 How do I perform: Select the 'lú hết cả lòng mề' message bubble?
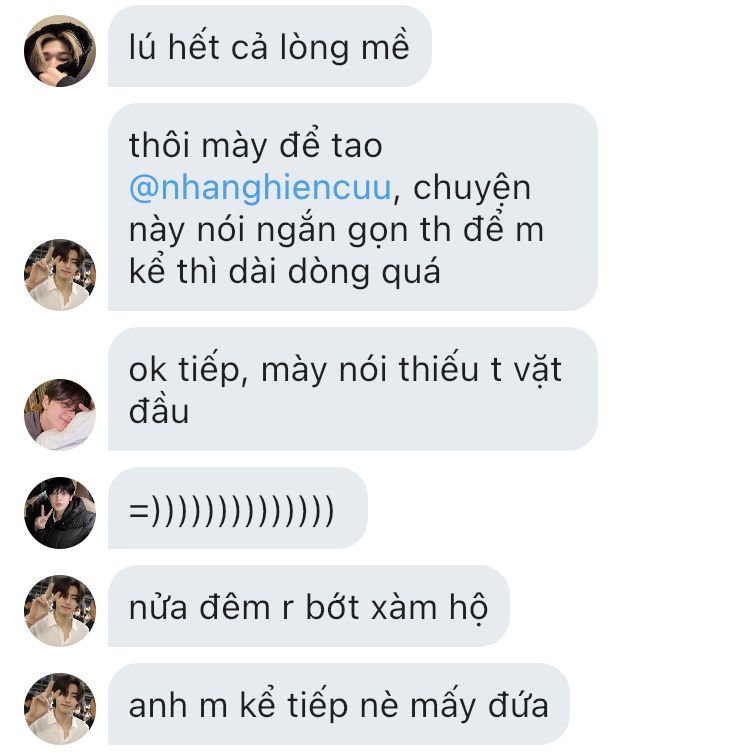pos(270,46)
